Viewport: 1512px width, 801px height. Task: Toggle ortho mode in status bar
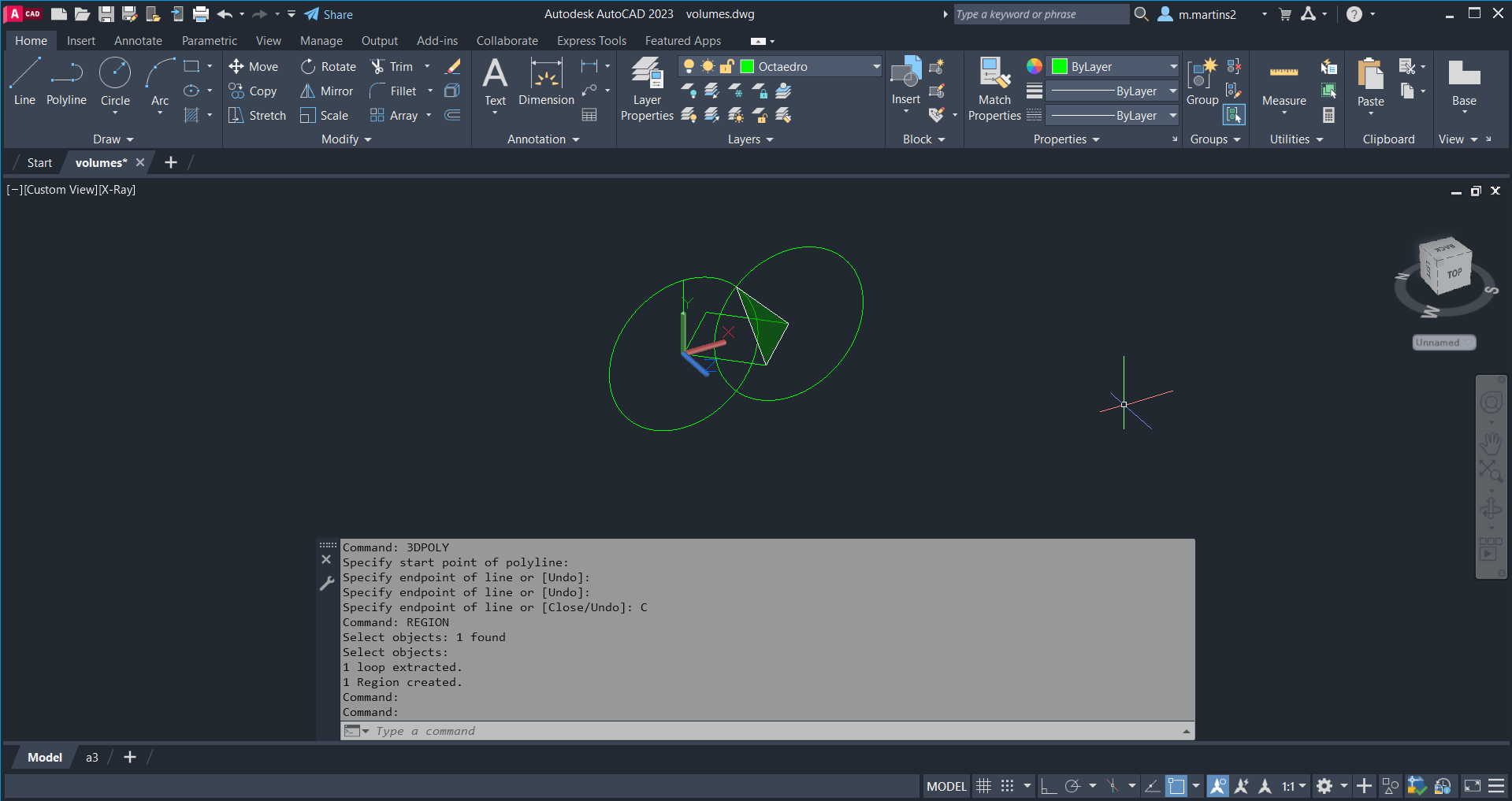[x=1048, y=786]
